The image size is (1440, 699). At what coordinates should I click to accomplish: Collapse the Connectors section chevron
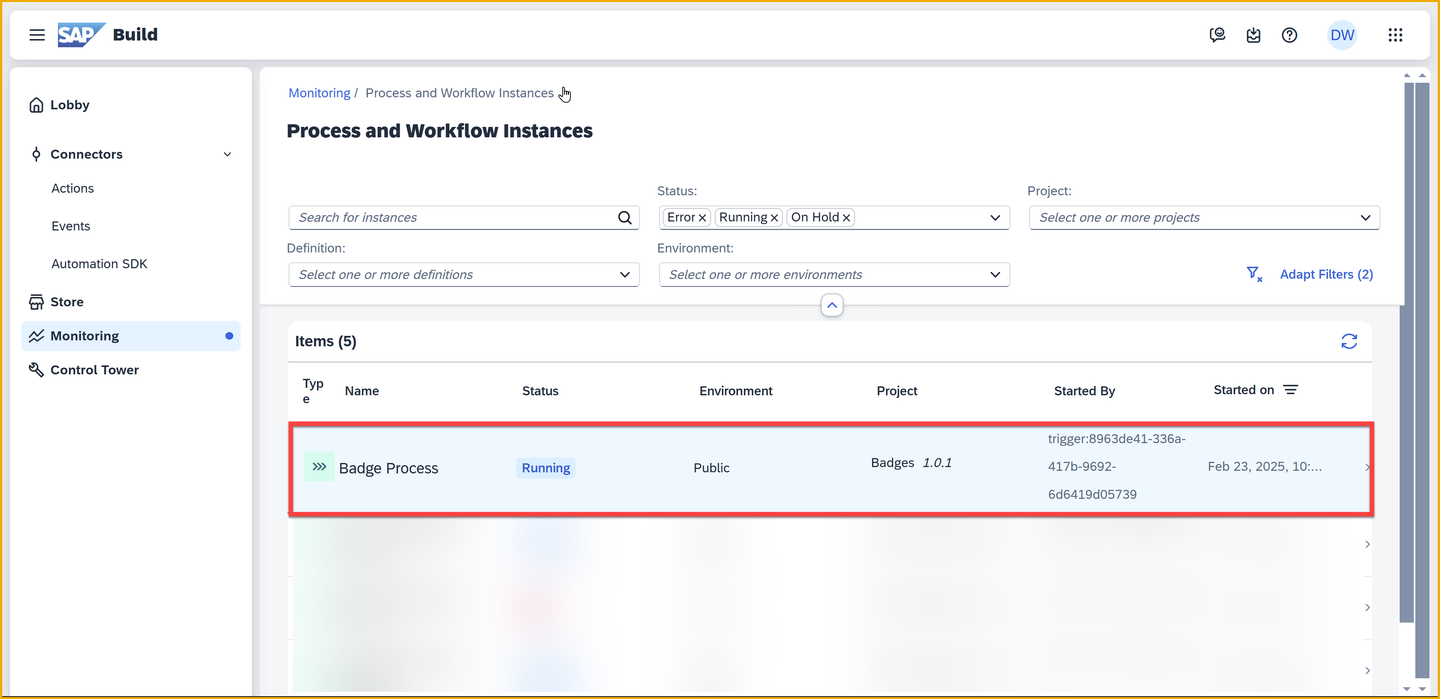(x=227, y=154)
